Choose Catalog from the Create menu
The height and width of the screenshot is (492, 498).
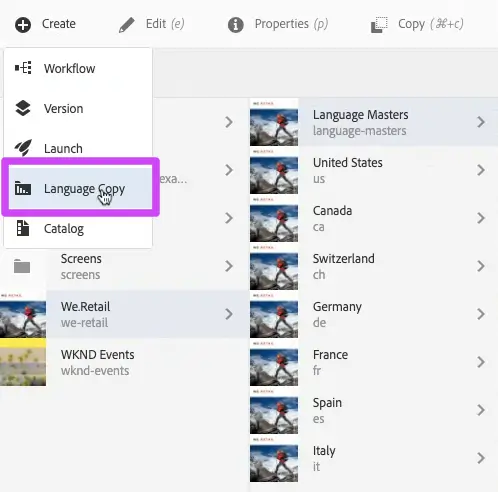[x=78, y=229]
